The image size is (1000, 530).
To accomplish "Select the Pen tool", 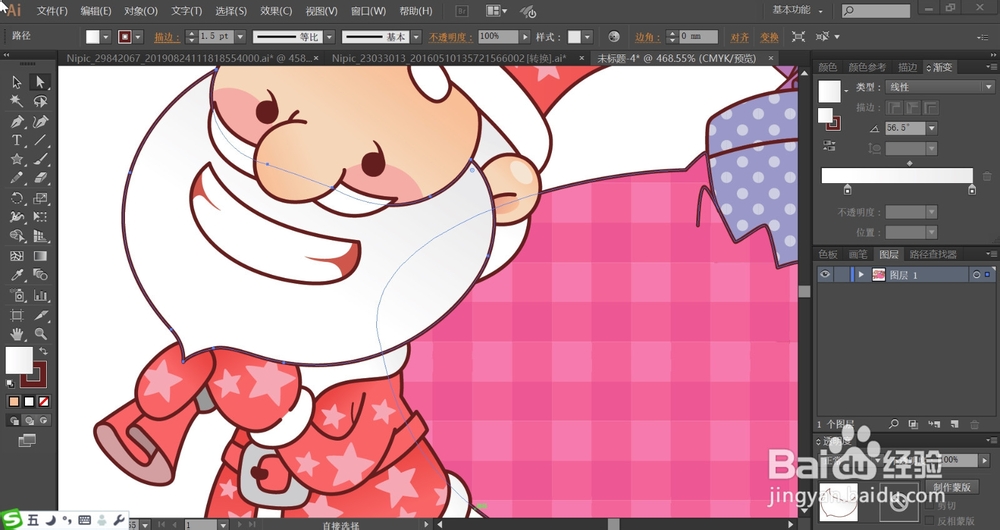I will (17, 121).
